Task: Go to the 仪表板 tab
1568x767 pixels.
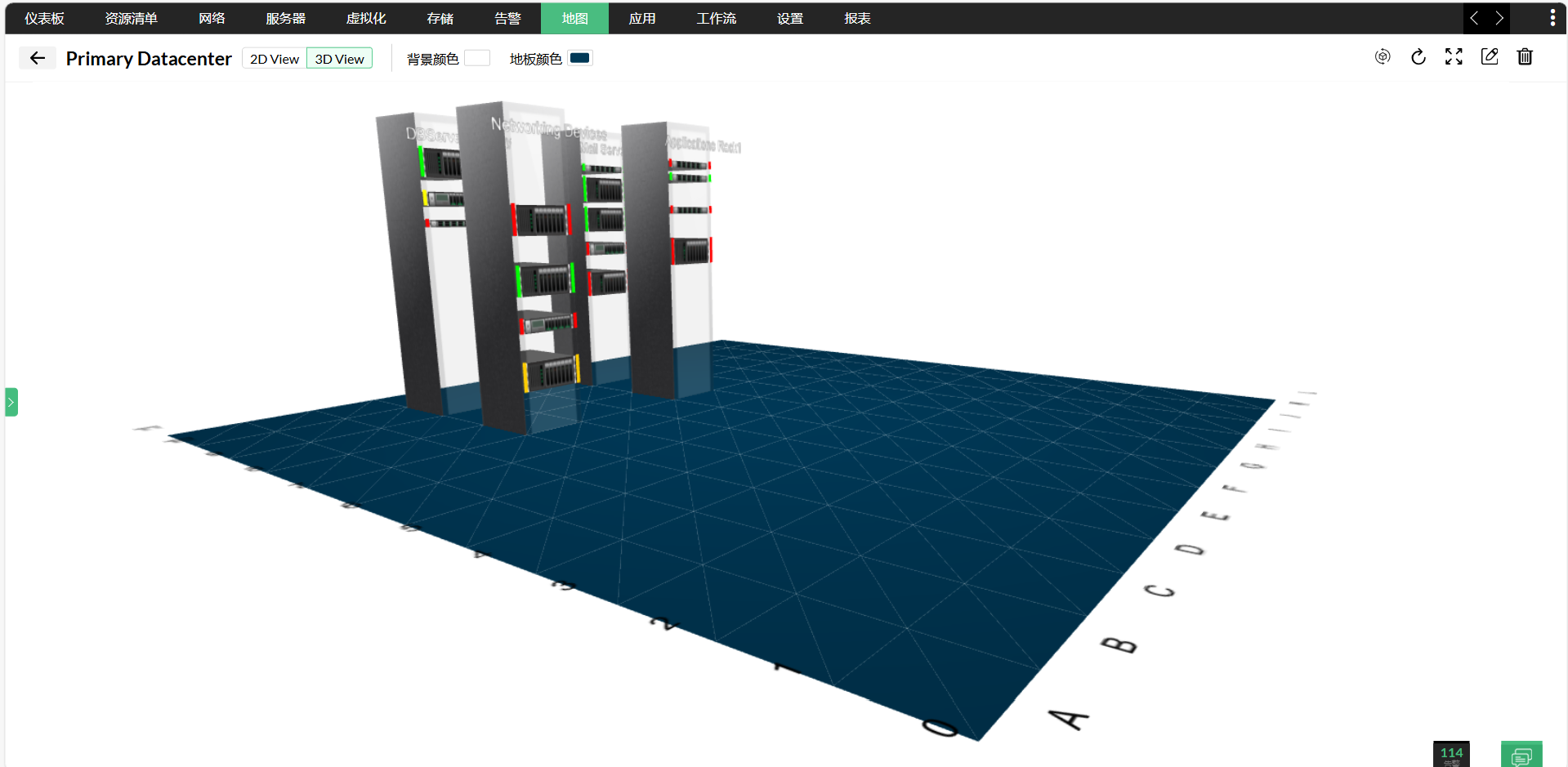Action: (44, 18)
